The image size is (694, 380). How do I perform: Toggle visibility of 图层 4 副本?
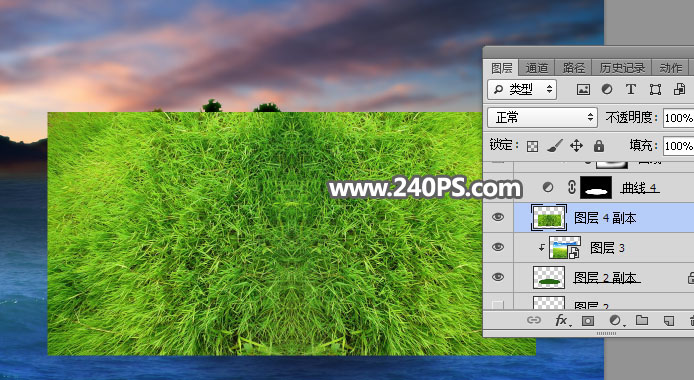click(x=498, y=217)
